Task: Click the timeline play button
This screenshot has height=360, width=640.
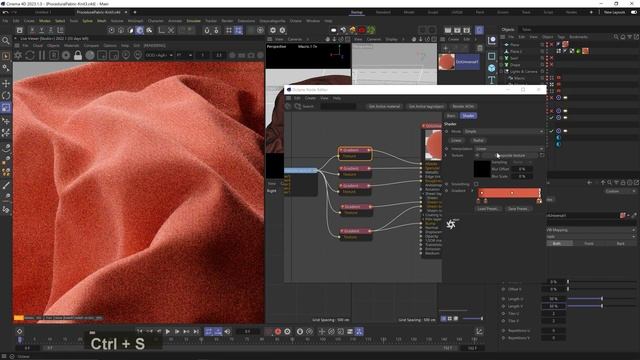Action: 168,331
